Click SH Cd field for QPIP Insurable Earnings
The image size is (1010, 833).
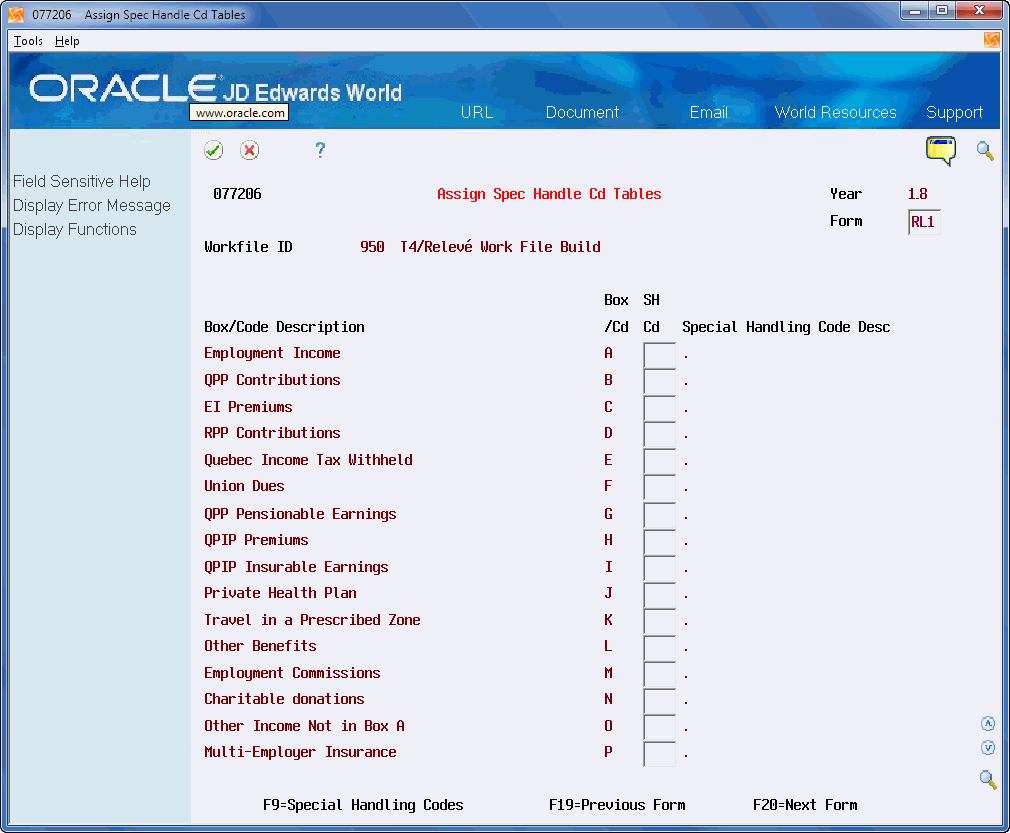coord(660,568)
